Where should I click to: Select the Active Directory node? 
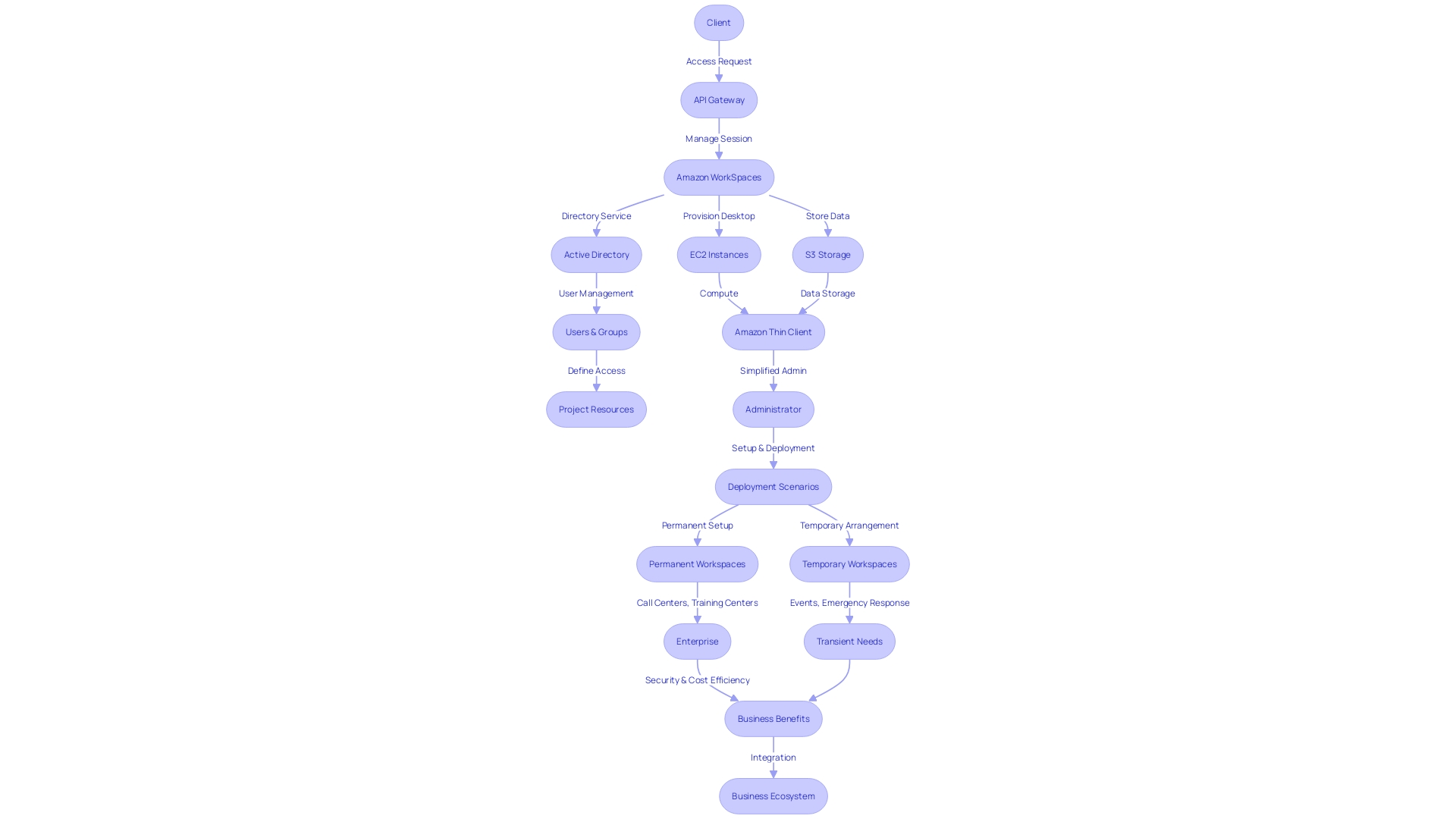(597, 254)
